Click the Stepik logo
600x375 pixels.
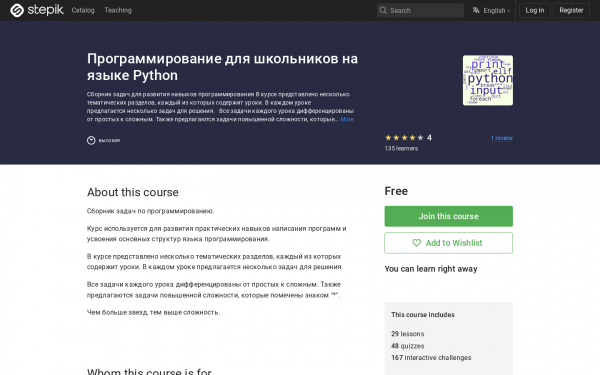coord(37,10)
